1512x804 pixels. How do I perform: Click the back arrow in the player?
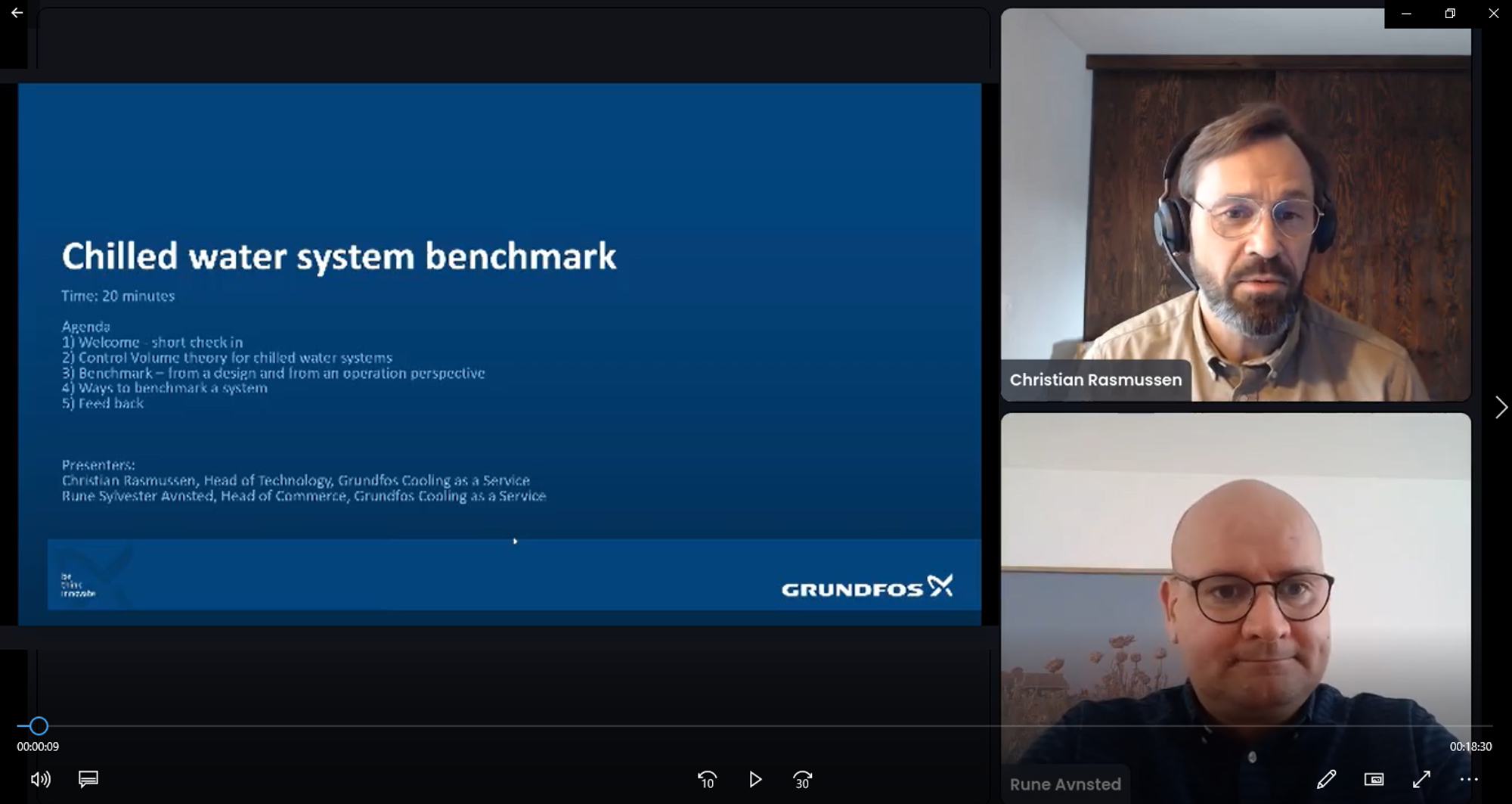click(x=17, y=13)
